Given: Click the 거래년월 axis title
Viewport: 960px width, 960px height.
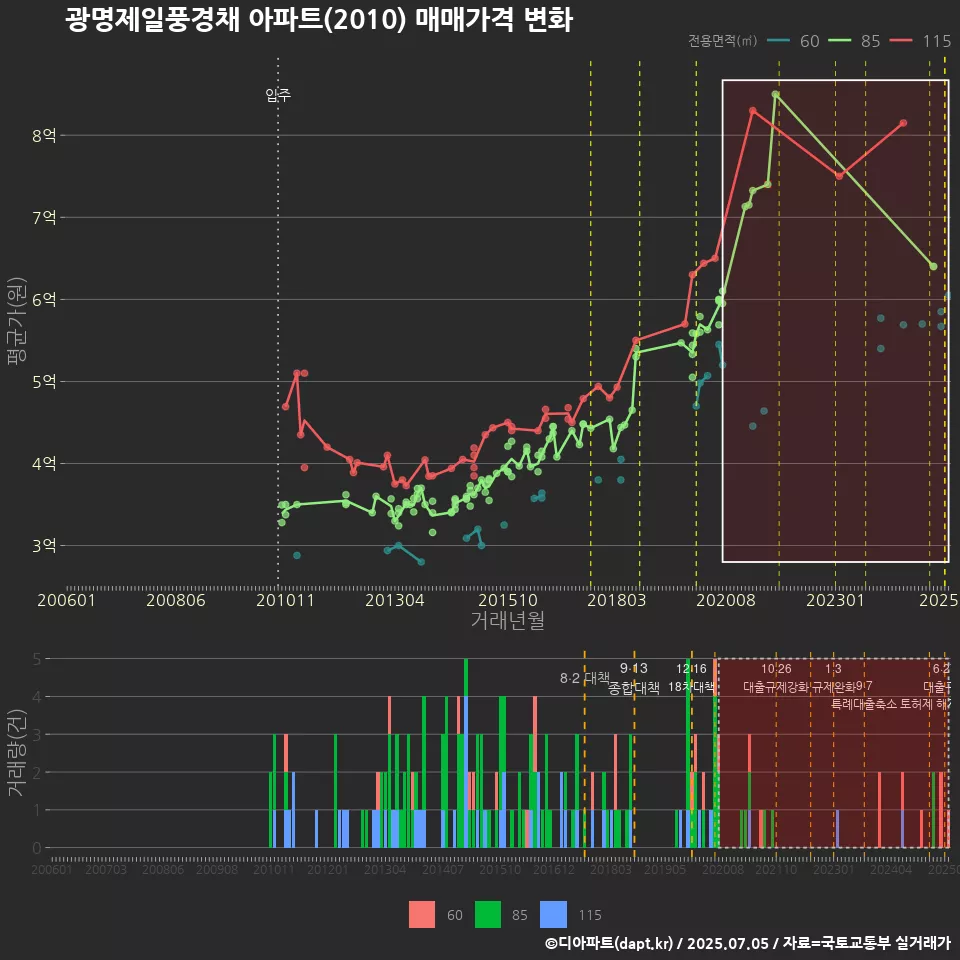Looking at the screenshot, I should coord(508,620).
